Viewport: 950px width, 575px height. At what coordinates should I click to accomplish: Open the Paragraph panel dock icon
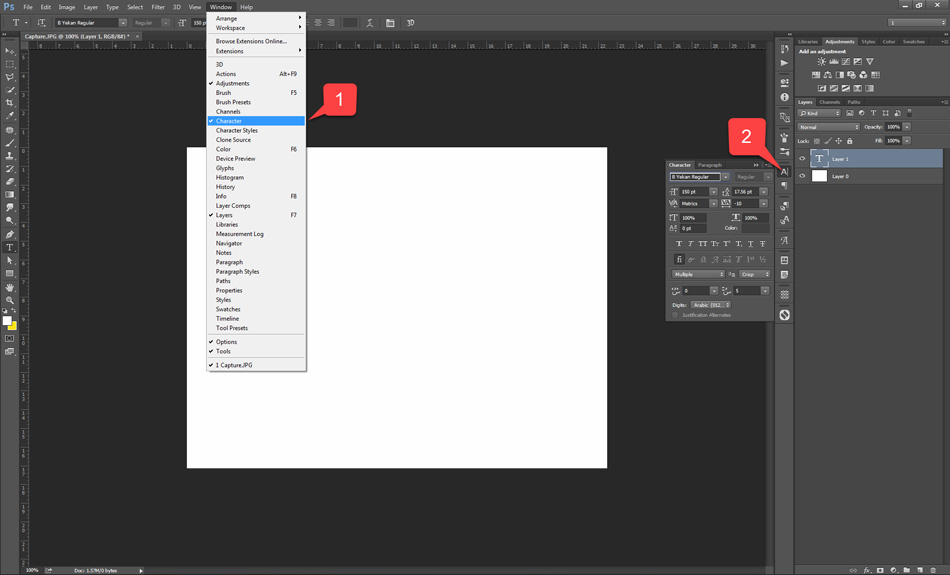785,186
